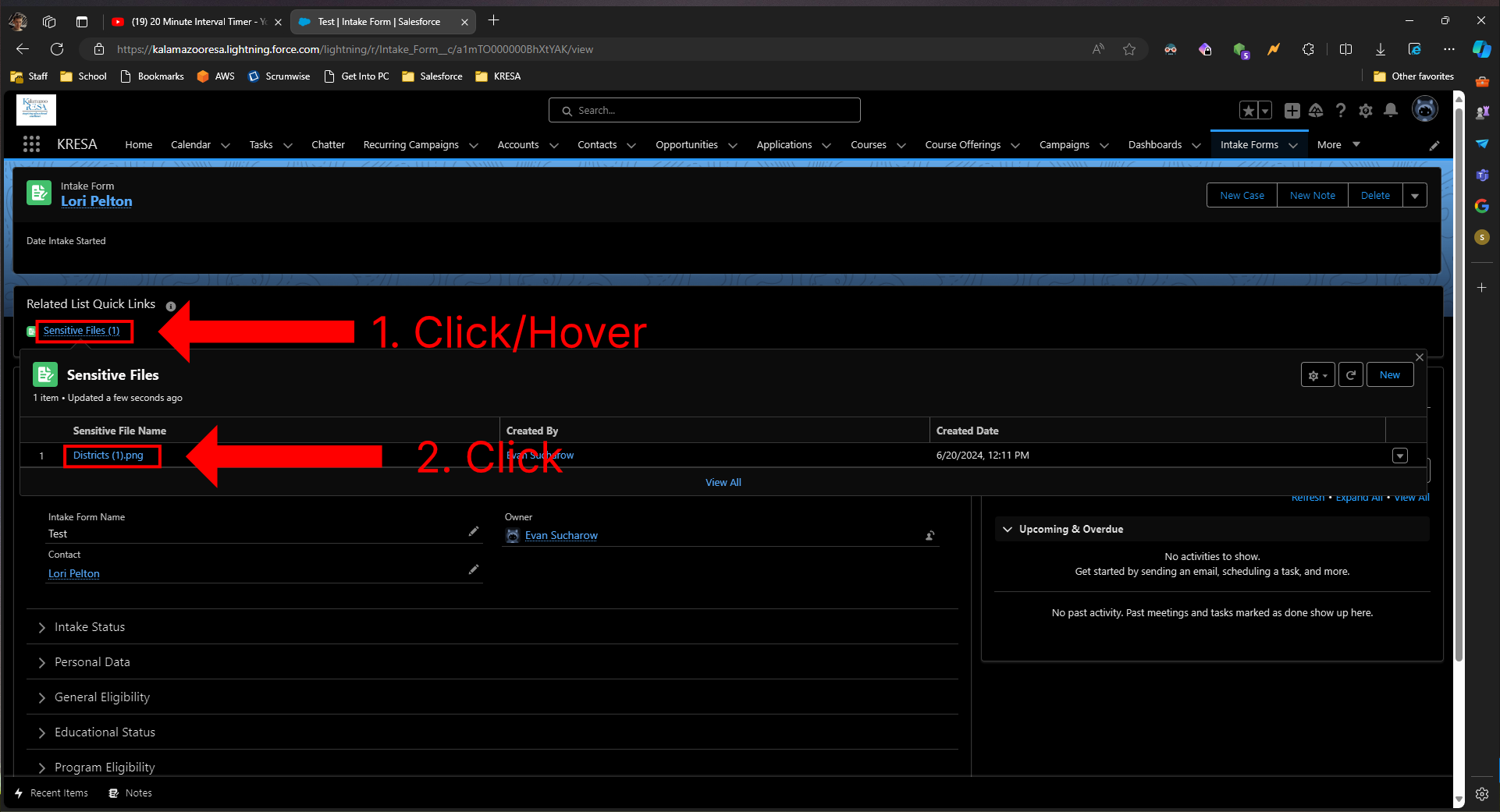This screenshot has width=1500, height=812.
Task: Open a new browser tab
Action: point(493,21)
